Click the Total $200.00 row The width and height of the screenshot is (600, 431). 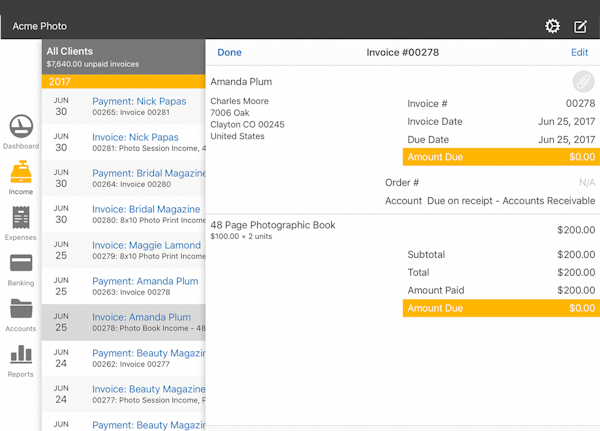(x=501, y=272)
